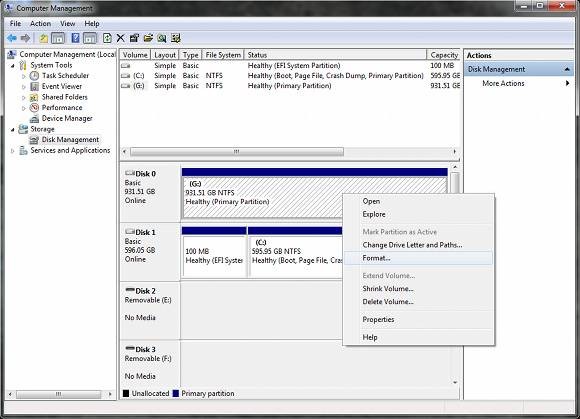Expand the Performance tree node

24,108
